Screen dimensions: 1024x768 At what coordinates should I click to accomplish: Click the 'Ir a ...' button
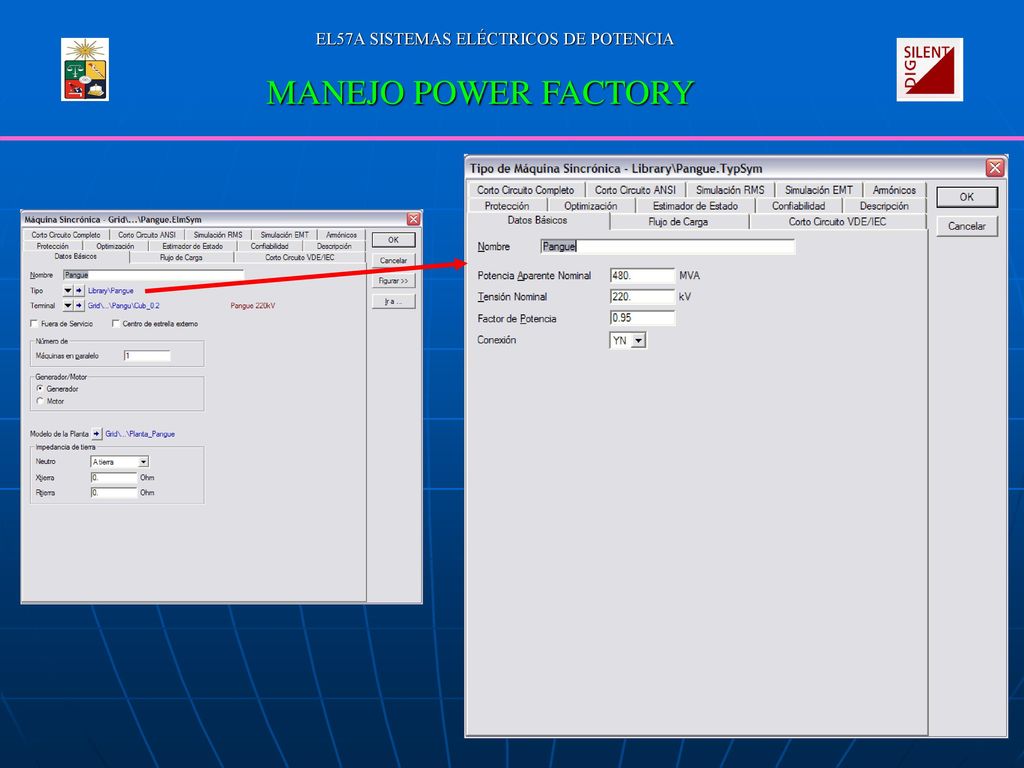click(394, 302)
